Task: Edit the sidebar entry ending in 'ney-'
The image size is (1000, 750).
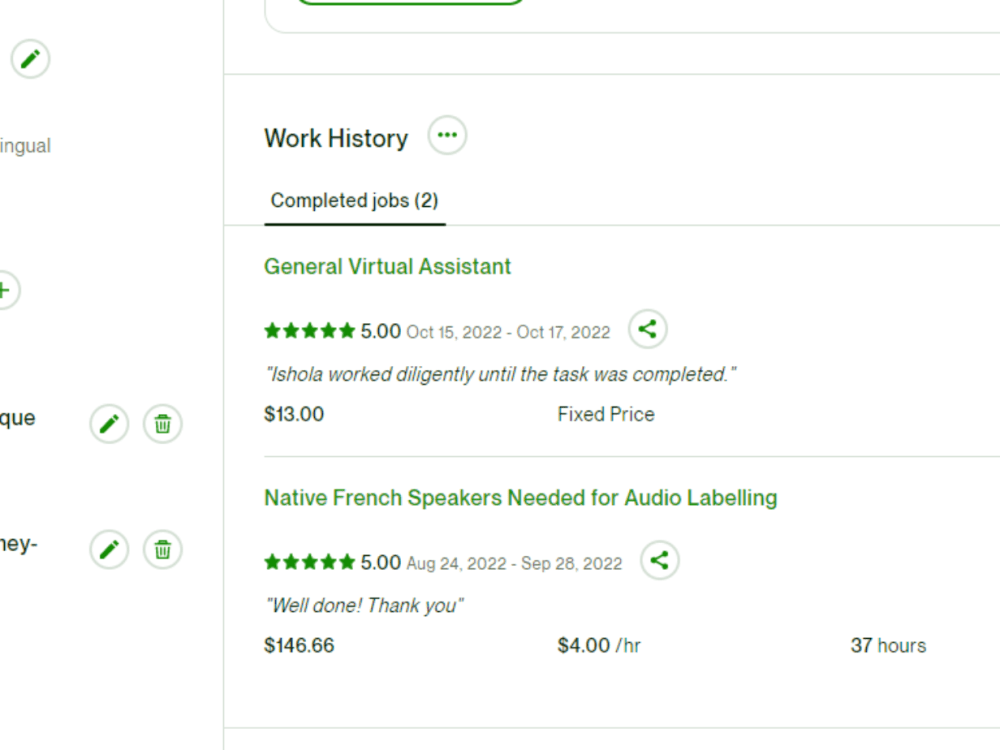Action: click(109, 549)
